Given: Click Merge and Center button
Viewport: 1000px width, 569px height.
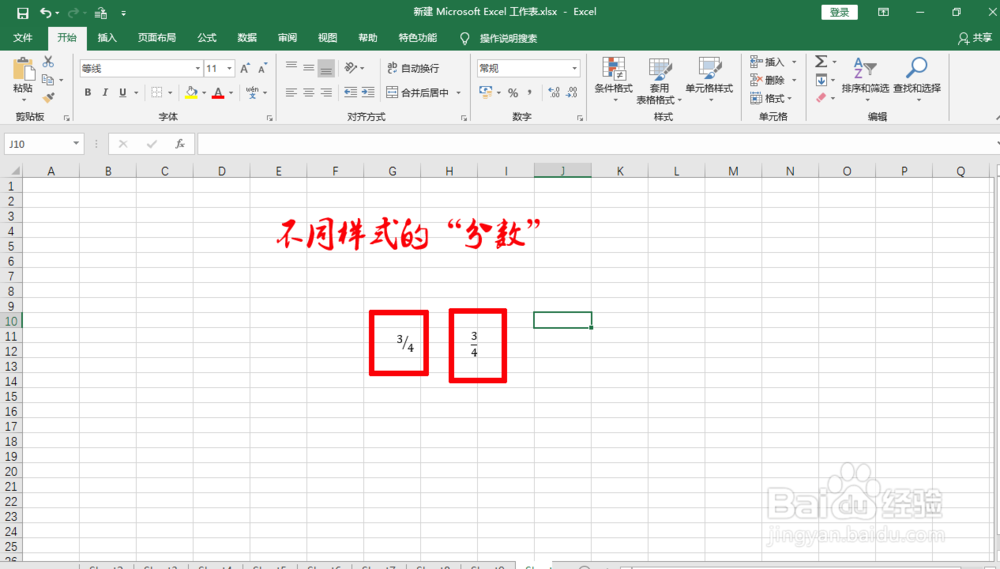Looking at the screenshot, I should point(418,92).
